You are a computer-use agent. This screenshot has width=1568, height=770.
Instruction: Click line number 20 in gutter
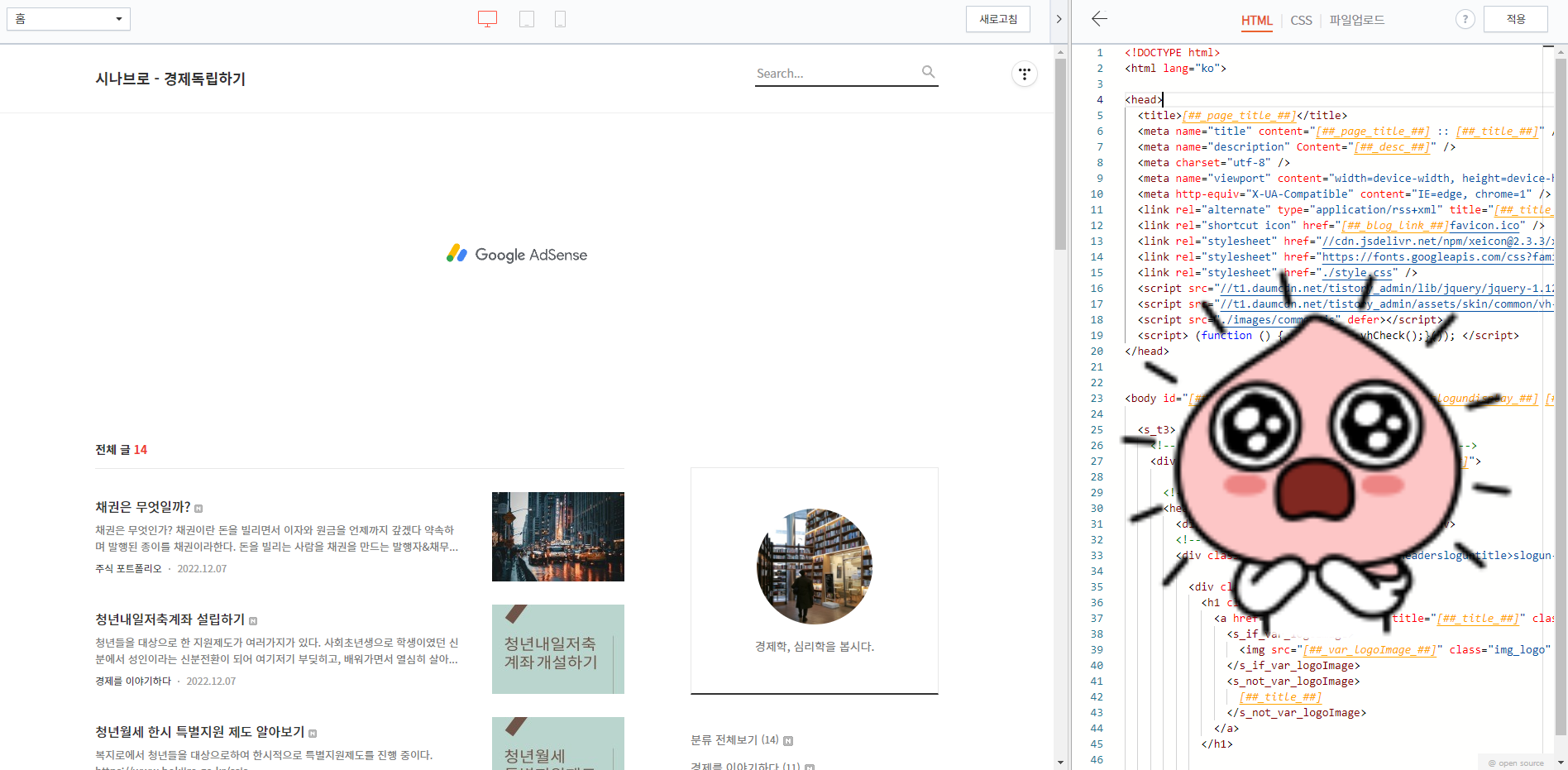1097,352
